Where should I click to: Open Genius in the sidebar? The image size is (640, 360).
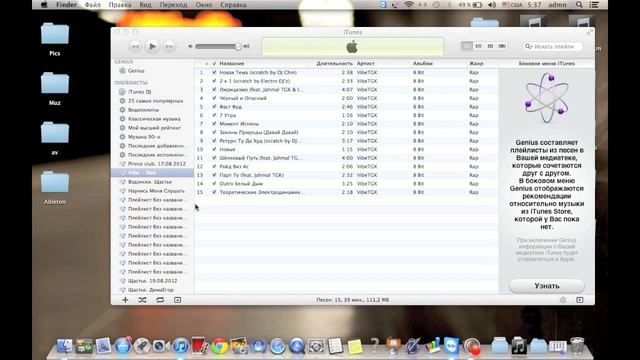[136, 71]
